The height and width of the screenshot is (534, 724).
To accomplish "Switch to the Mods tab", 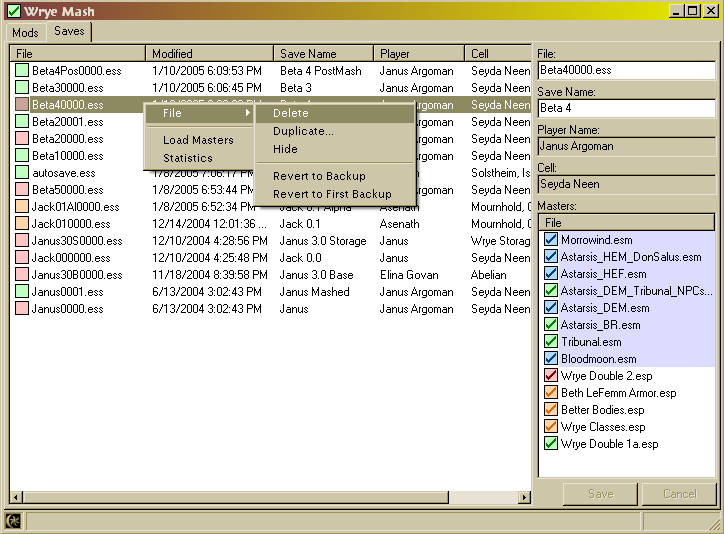I will point(25,33).
